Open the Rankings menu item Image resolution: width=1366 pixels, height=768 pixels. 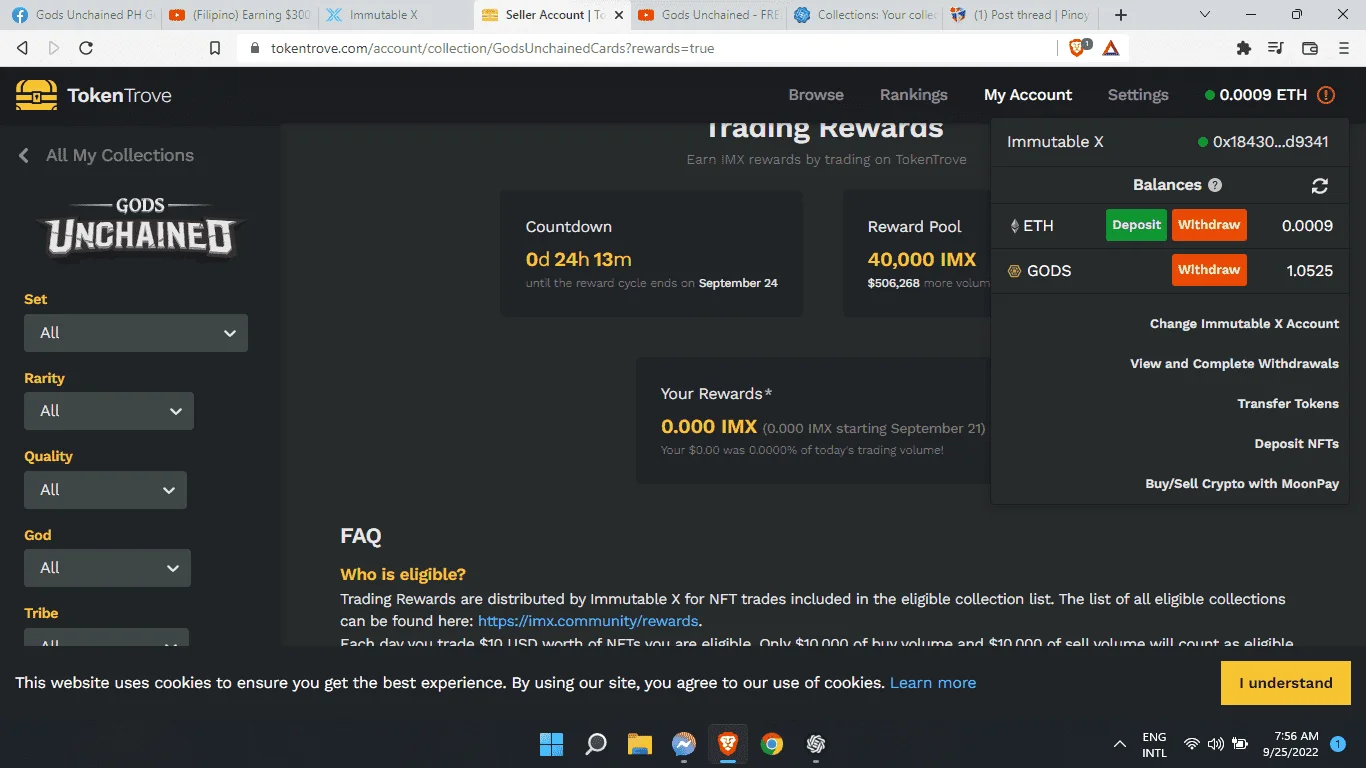click(x=914, y=95)
